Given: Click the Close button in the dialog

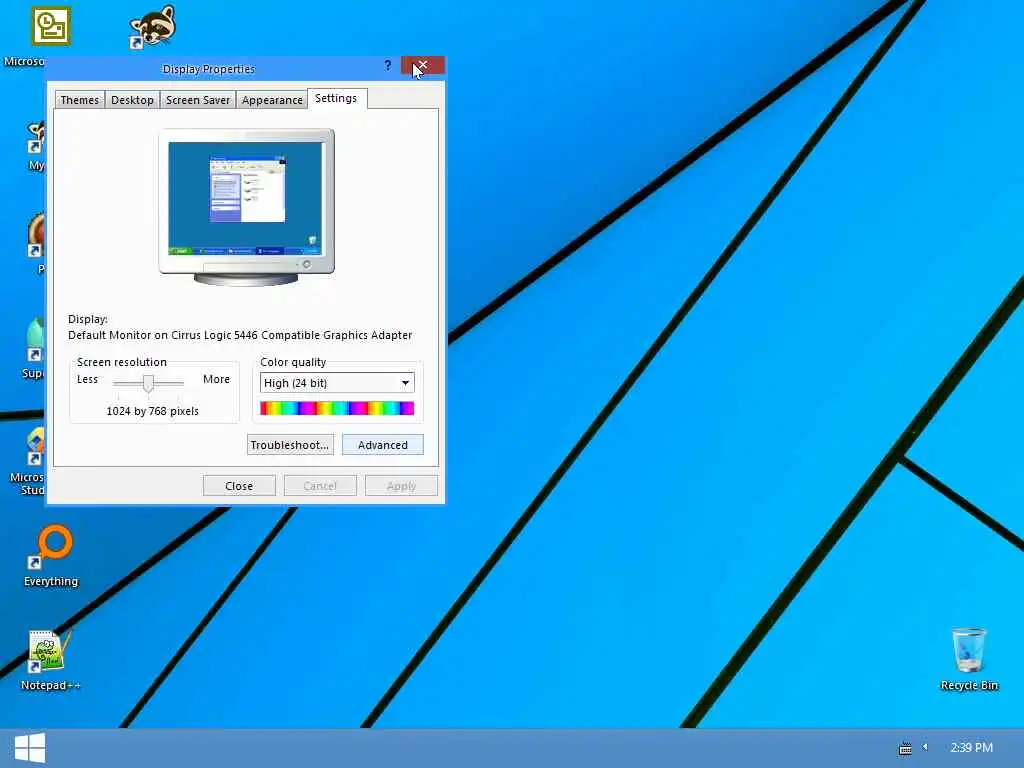Looking at the screenshot, I should pyautogui.click(x=239, y=486).
